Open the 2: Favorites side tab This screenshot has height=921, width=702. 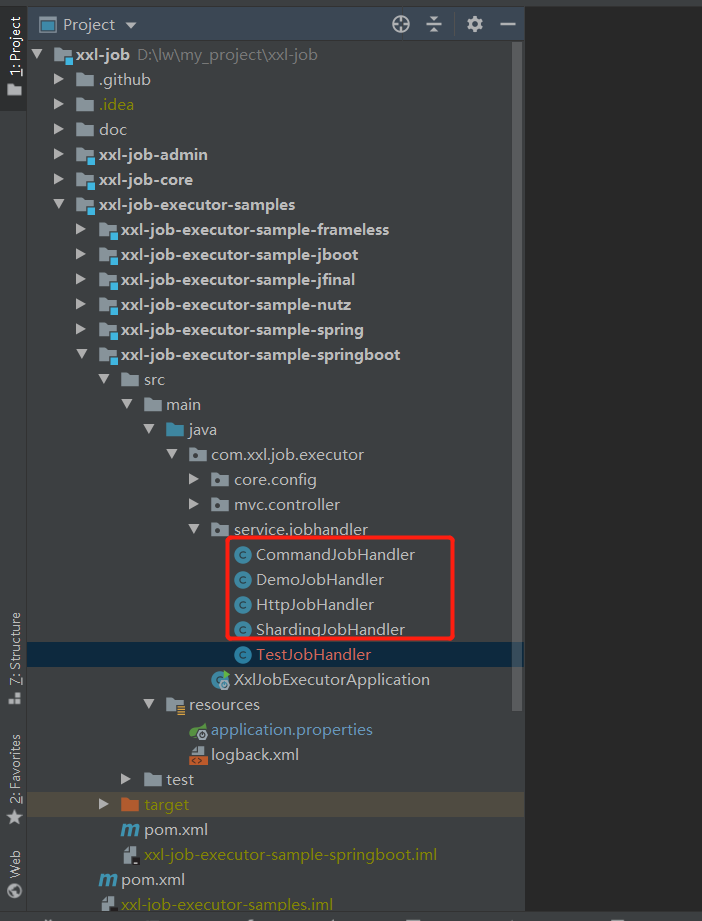pyautogui.click(x=15, y=779)
